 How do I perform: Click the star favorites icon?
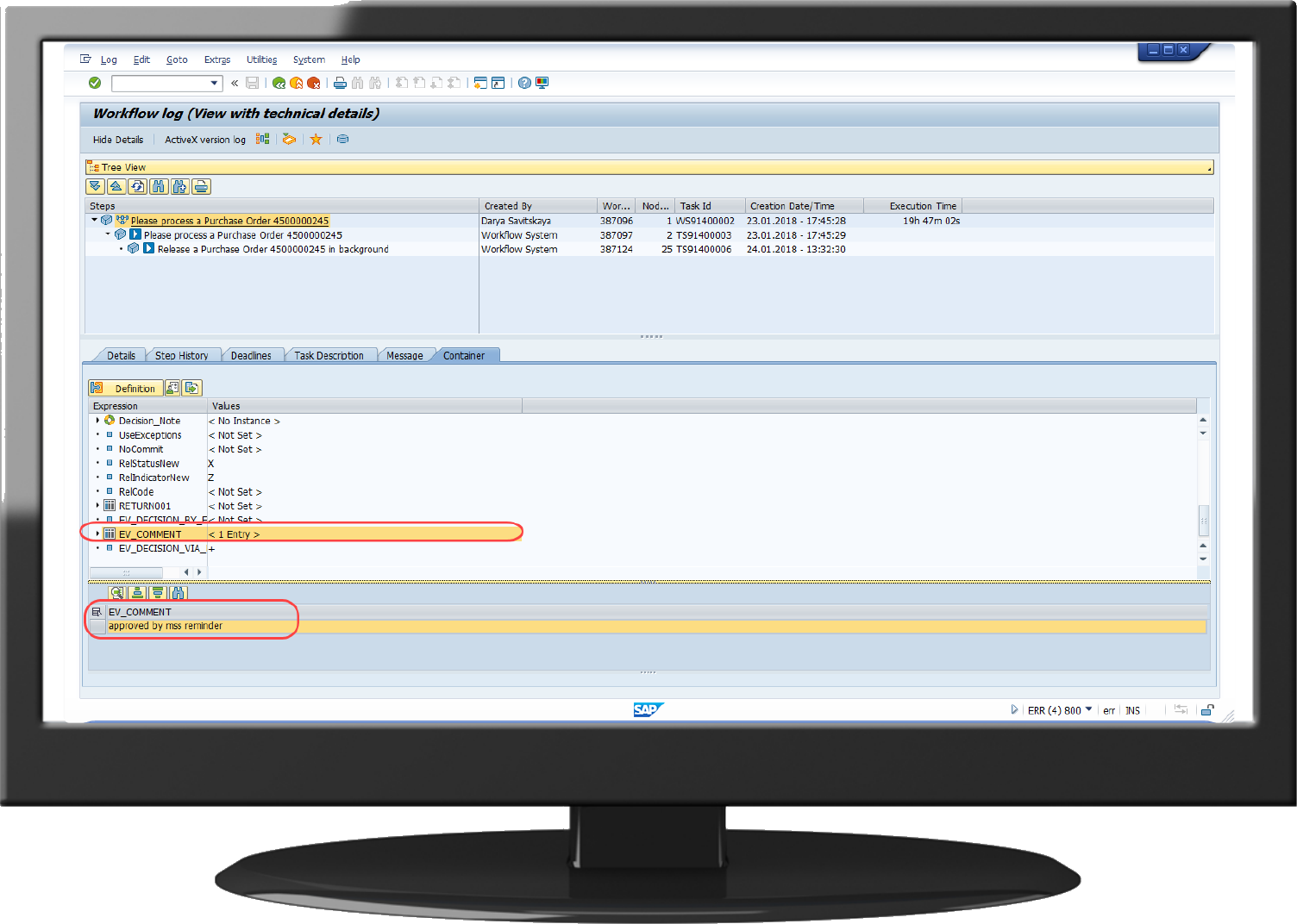point(316,139)
